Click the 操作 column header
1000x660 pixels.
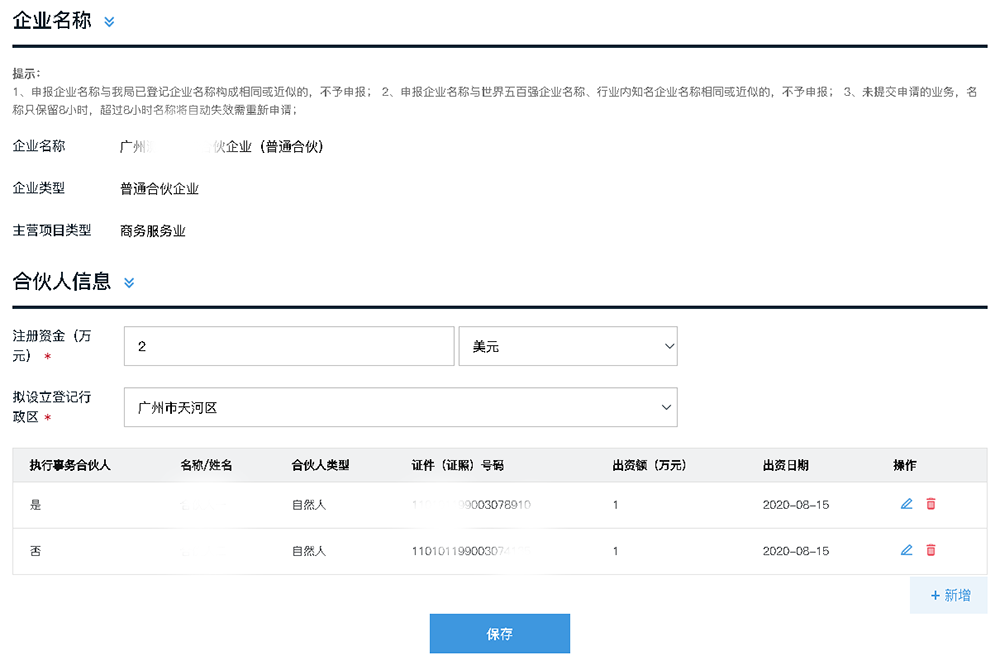point(904,465)
